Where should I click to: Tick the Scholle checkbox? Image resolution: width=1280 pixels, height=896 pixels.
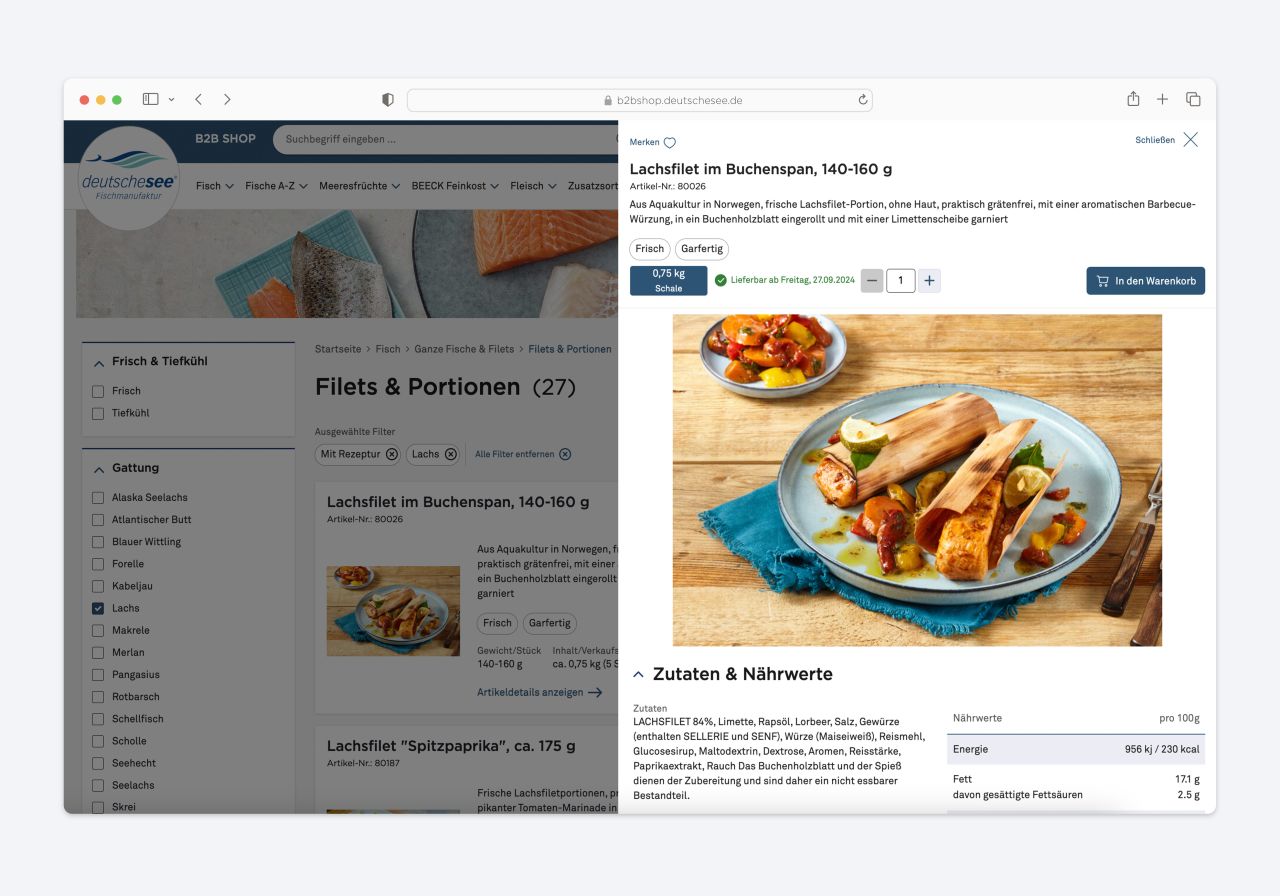pyautogui.click(x=98, y=741)
